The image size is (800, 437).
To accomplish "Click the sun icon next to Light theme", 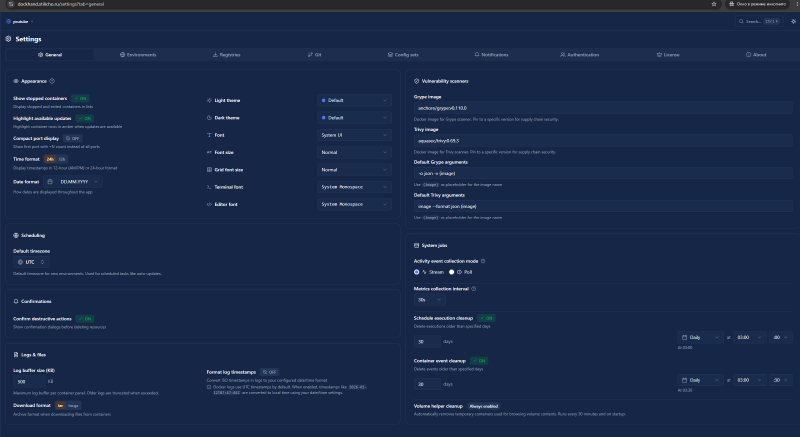I will pyautogui.click(x=209, y=100).
